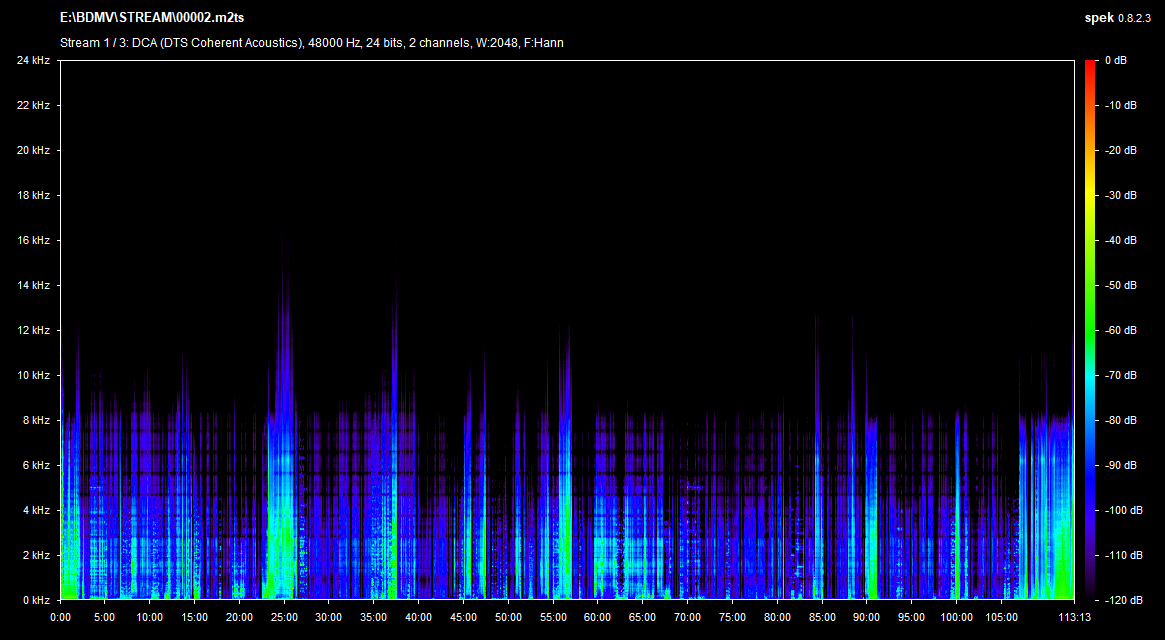Click the red top of the dB color scale
The width and height of the screenshot is (1165, 640).
(x=1089, y=64)
